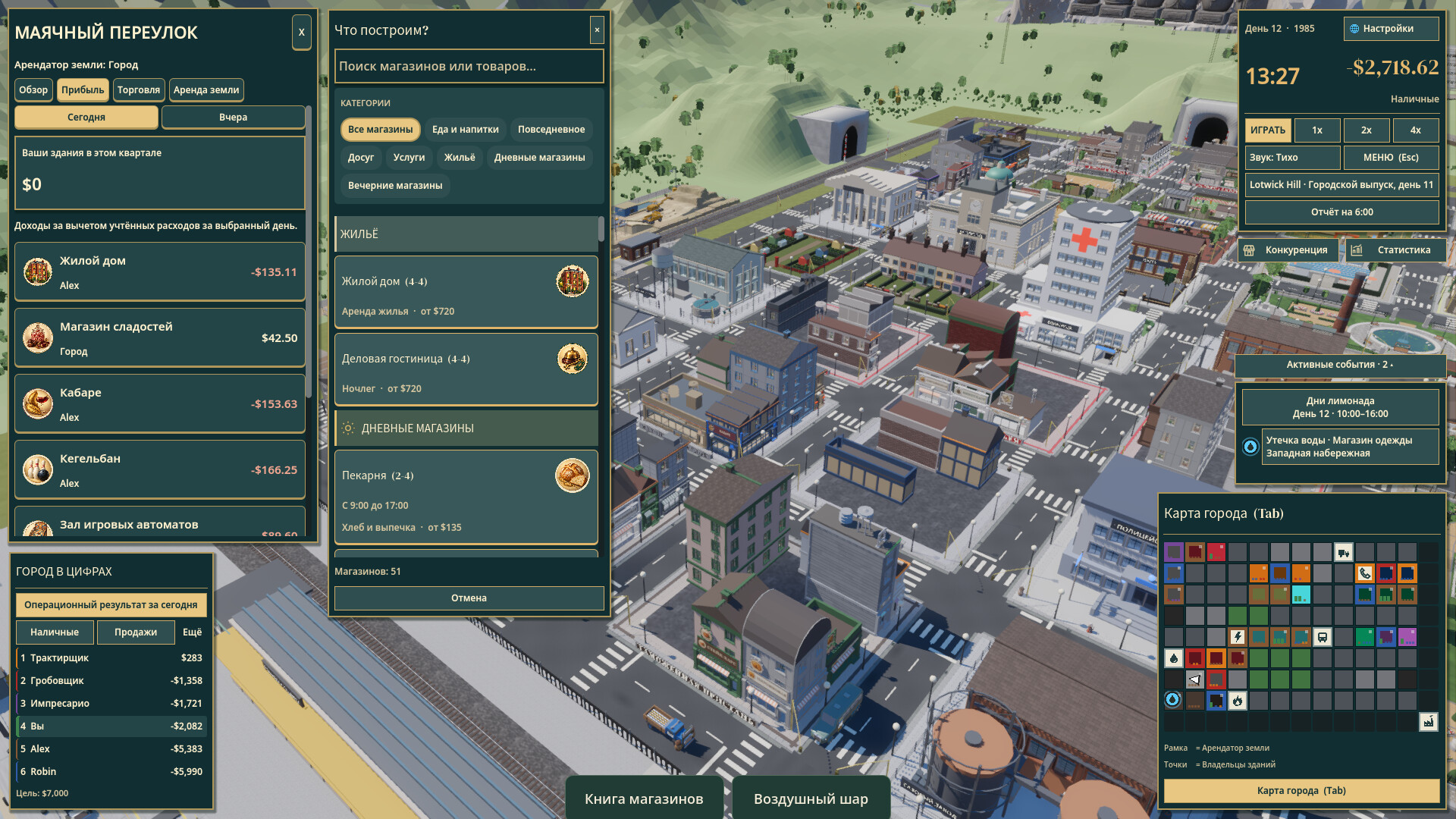The width and height of the screenshot is (1456, 819).
Task: Collapse the ДНЕВНЫЕ МАГАЗИНЫ section header
Action: [466, 428]
